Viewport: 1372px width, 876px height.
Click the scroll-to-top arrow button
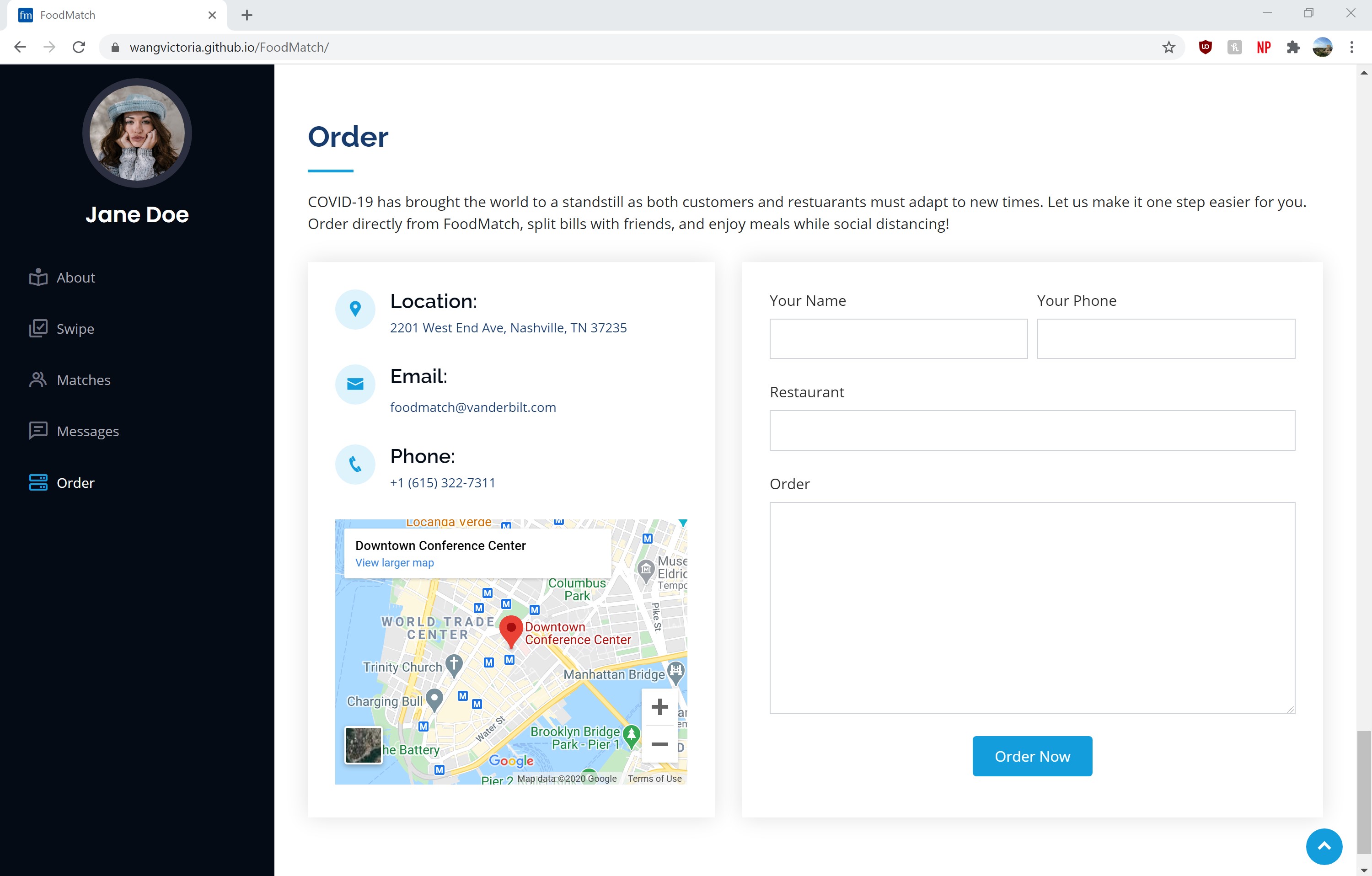[x=1324, y=846]
